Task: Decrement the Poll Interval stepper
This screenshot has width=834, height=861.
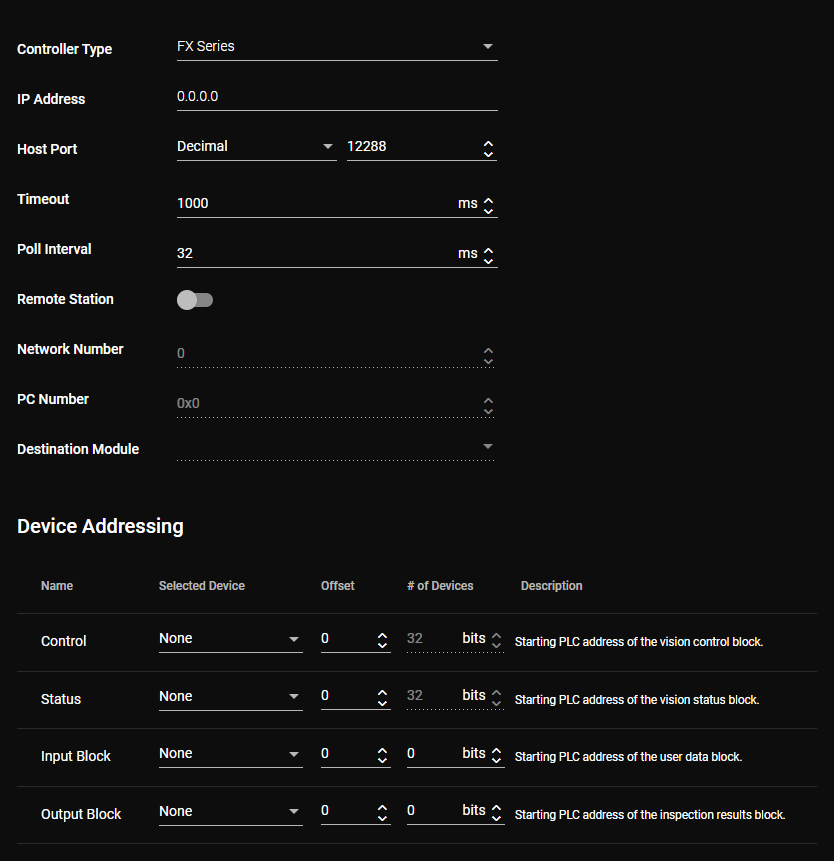Action: [488, 260]
